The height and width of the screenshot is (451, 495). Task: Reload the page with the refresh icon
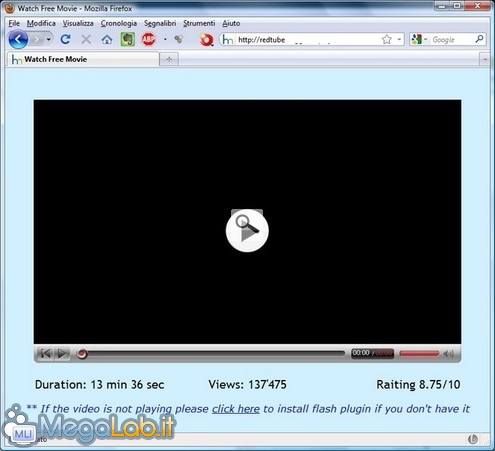pyautogui.click(x=65, y=40)
